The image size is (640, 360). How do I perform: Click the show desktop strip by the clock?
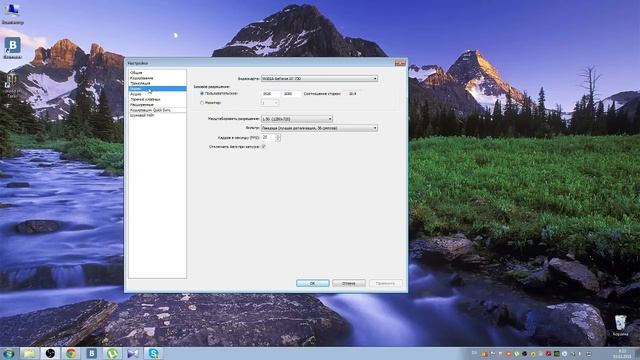pyautogui.click(x=637, y=353)
